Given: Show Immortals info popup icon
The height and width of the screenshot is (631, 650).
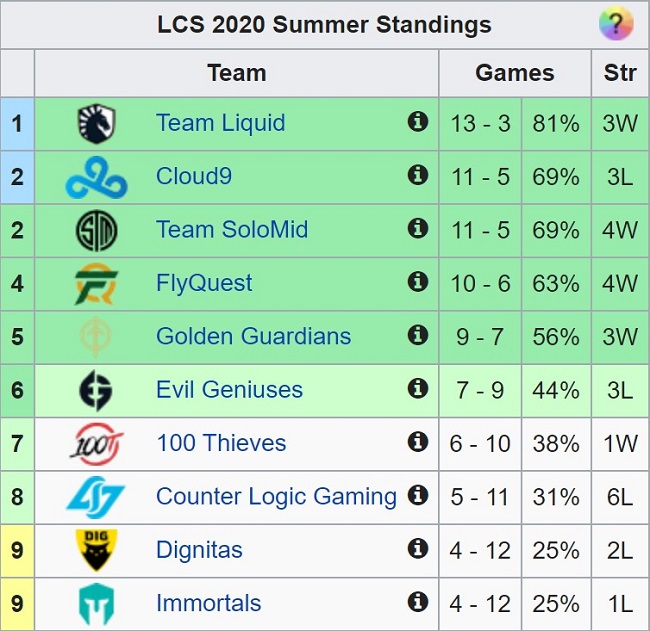Looking at the screenshot, I should [418, 602].
